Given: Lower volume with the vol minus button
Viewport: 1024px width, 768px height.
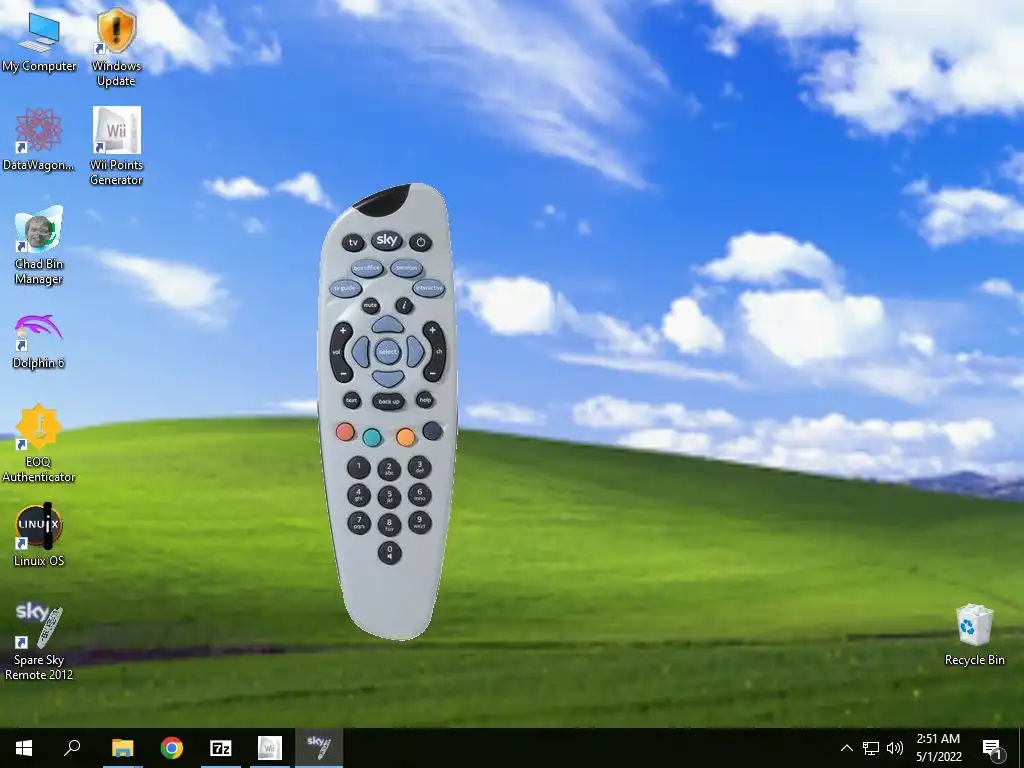Looking at the screenshot, I should click(x=343, y=375).
